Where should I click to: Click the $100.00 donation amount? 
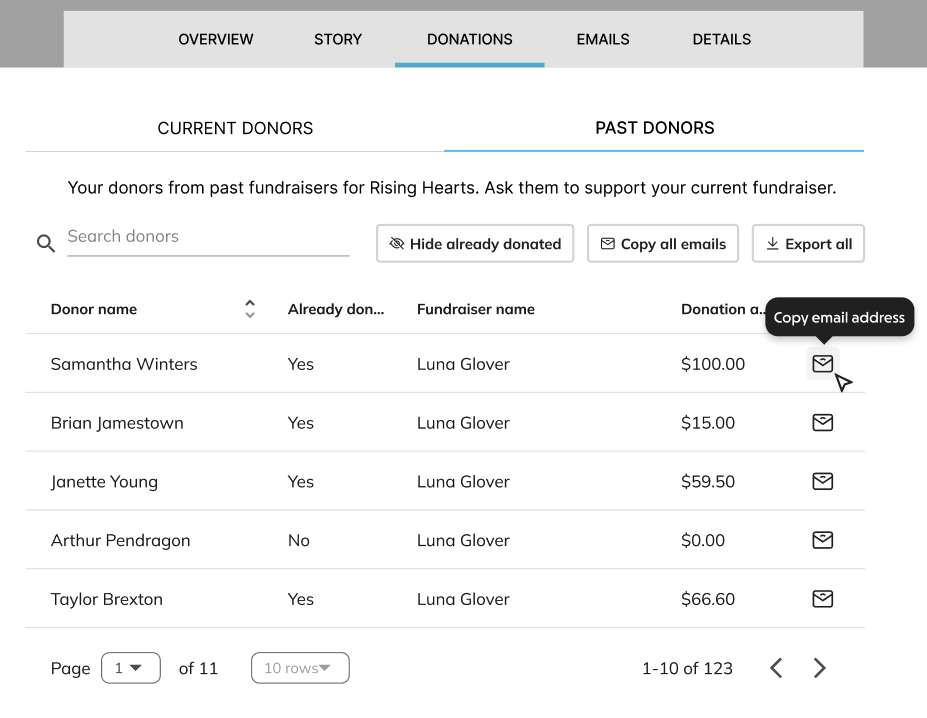click(x=713, y=364)
